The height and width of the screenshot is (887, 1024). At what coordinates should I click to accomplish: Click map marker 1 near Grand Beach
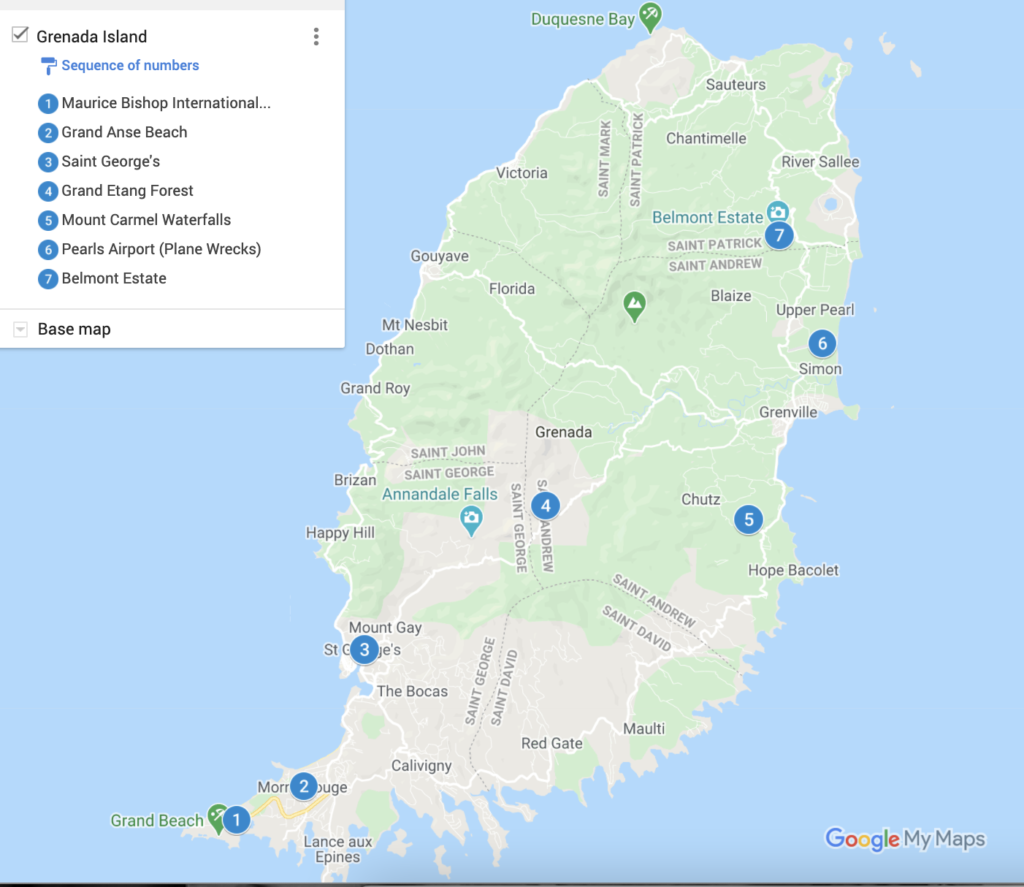[236, 819]
